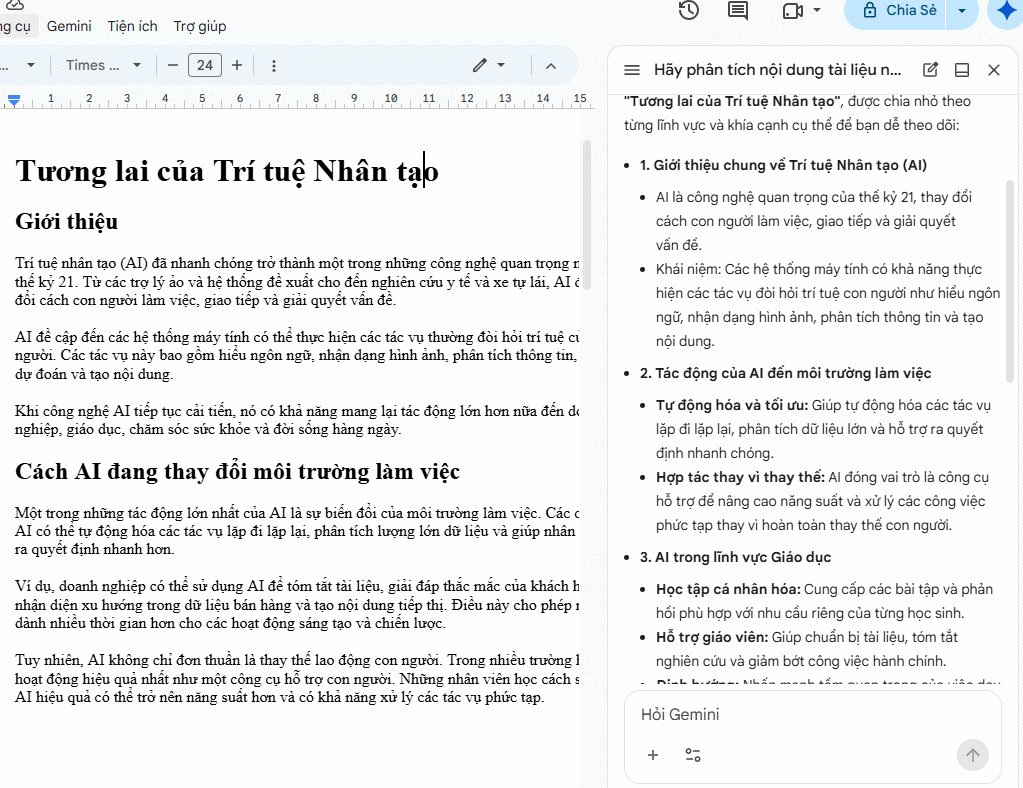The width and height of the screenshot is (1023, 788).
Task: Expand the Chia sẻ dropdown arrow
Action: (x=962, y=11)
